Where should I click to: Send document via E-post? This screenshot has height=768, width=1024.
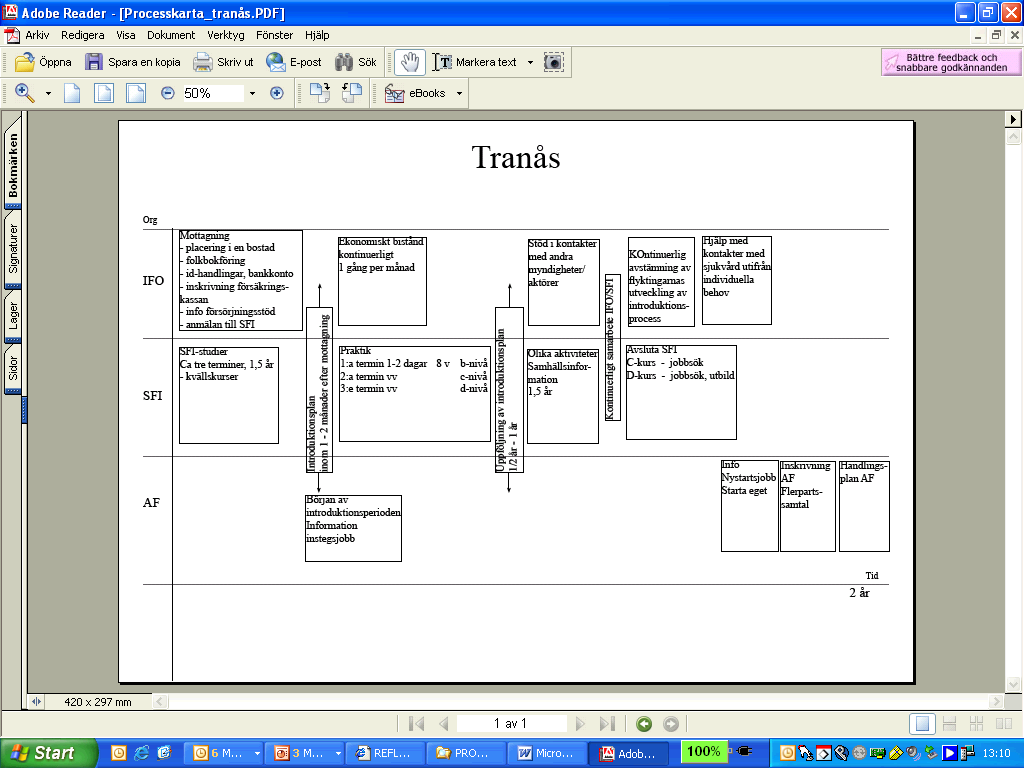294,62
